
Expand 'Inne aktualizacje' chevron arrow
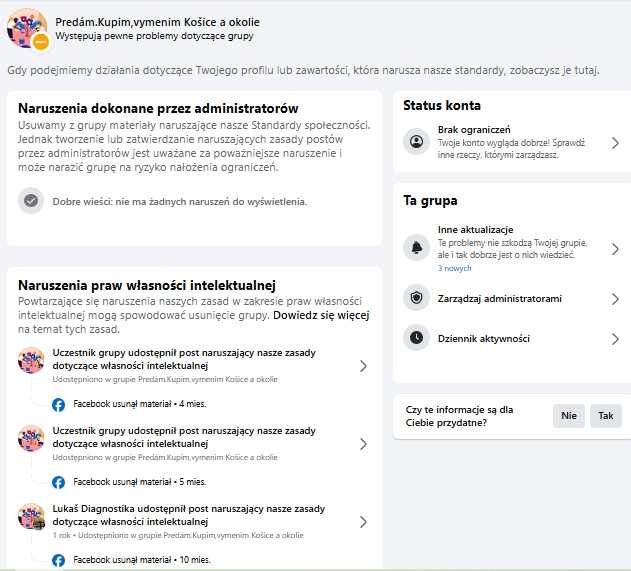(615, 248)
